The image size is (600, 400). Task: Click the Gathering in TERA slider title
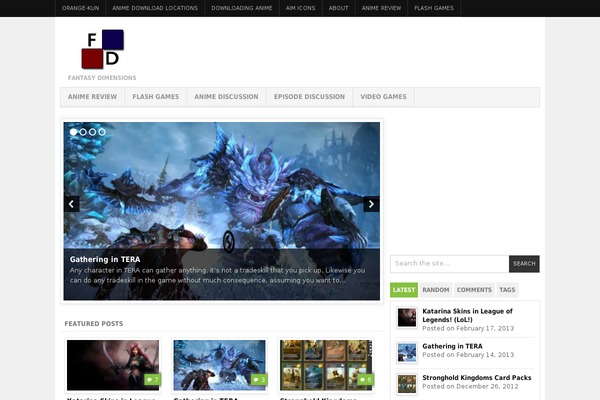click(x=105, y=259)
